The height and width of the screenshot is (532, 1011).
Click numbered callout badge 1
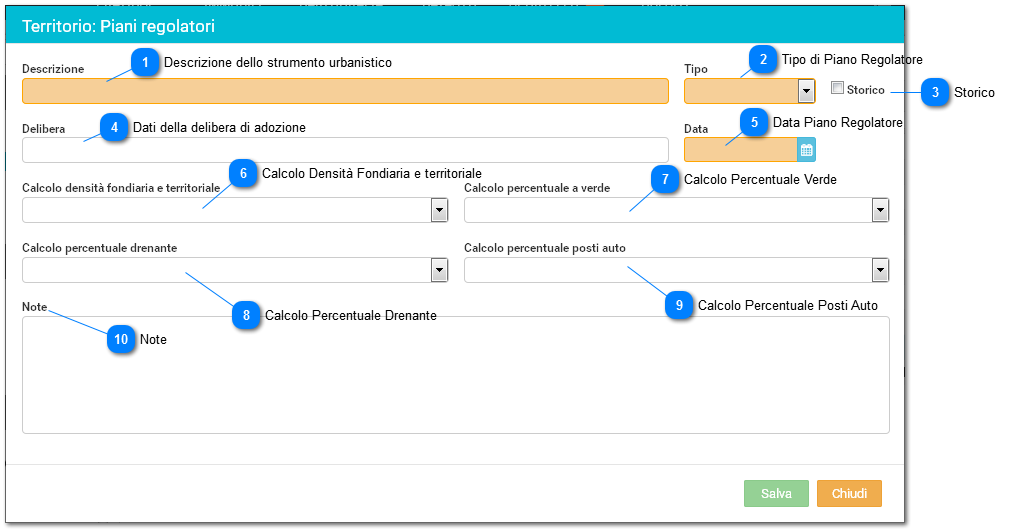tap(145, 63)
